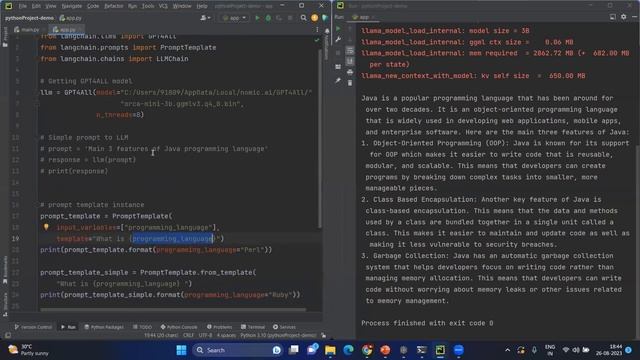Click the taskbar Search box
This screenshot has height=360, width=640.
pyautogui.click(x=238, y=350)
